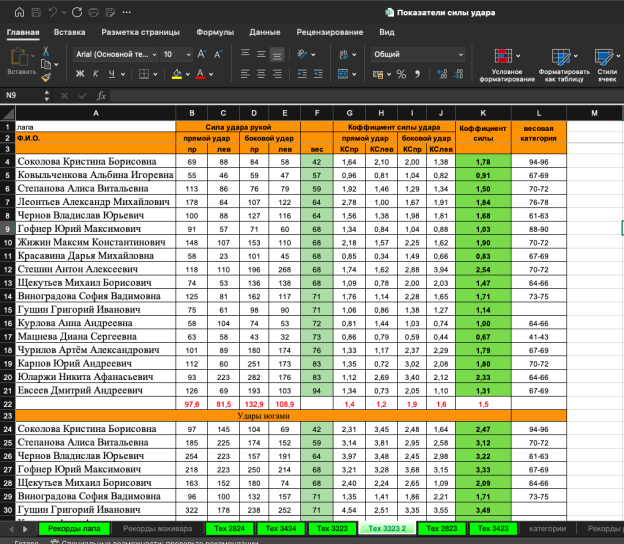Open text orientation options
The width and height of the screenshot is (624, 544).
pyautogui.click(x=302, y=54)
